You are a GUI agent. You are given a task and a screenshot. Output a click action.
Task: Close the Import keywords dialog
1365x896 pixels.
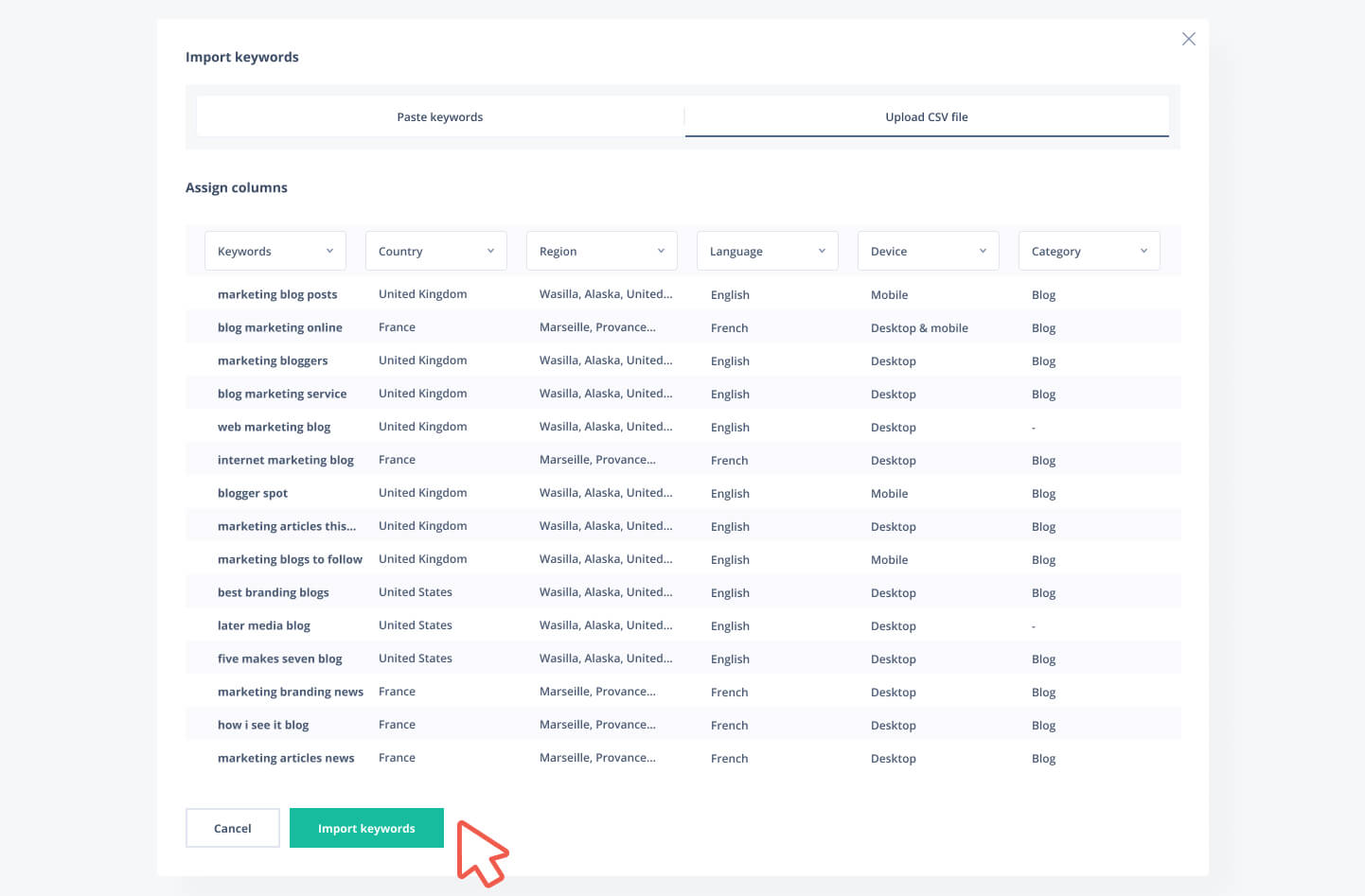1188,39
